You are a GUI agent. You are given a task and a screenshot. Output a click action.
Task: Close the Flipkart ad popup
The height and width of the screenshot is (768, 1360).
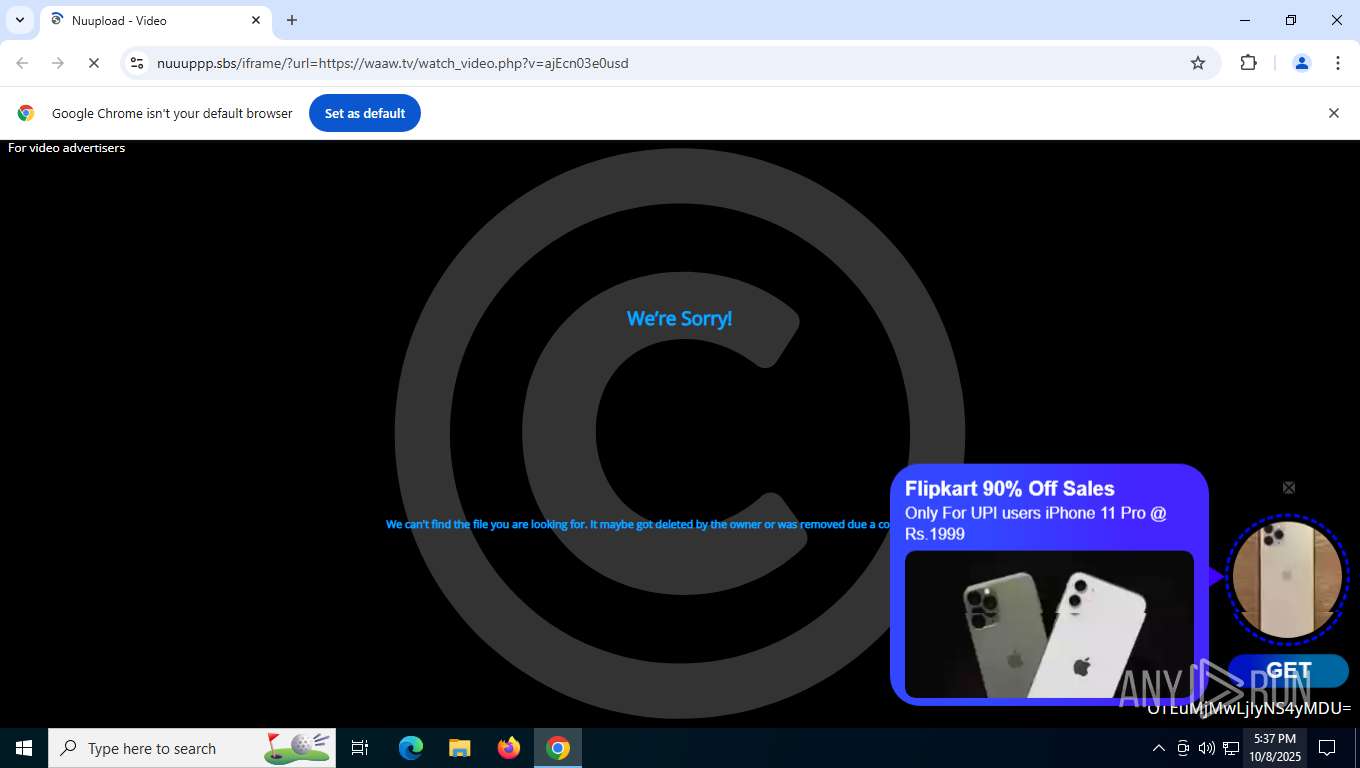(1289, 488)
